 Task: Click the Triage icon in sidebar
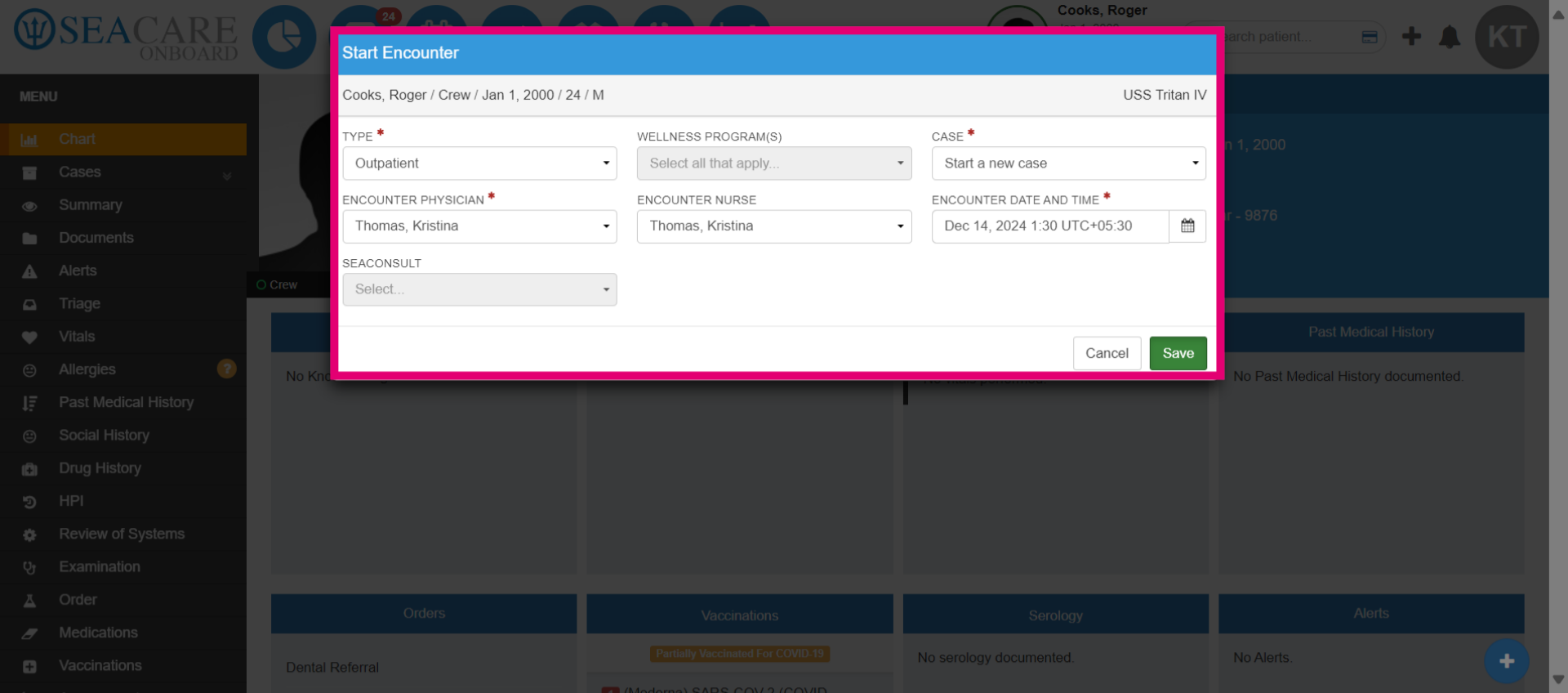(x=29, y=304)
